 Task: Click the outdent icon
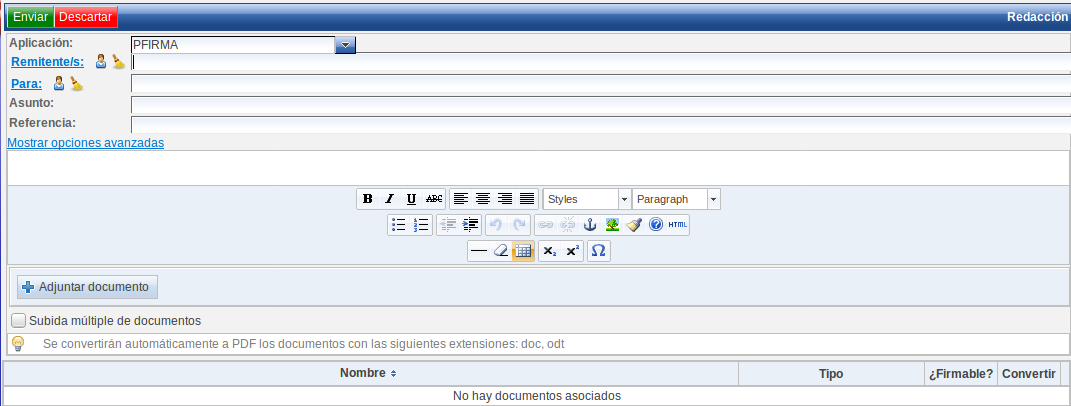tap(448, 225)
